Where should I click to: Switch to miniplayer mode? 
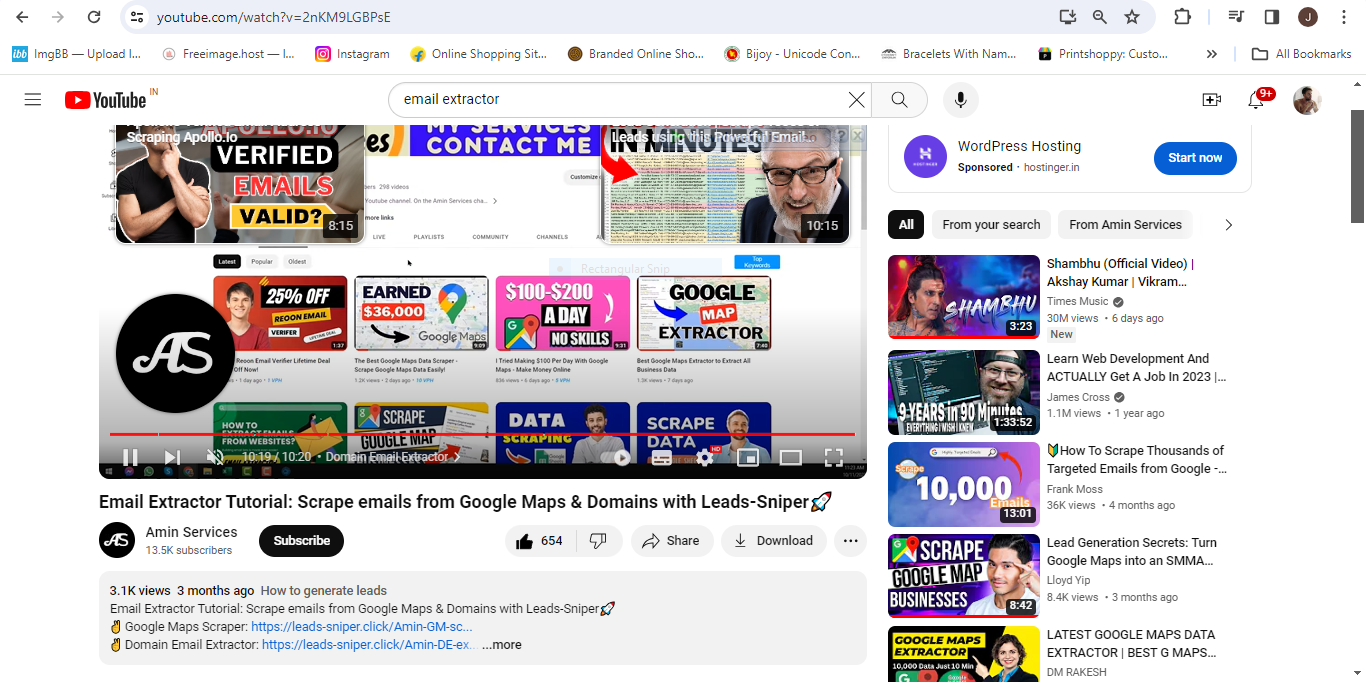pyautogui.click(x=748, y=458)
